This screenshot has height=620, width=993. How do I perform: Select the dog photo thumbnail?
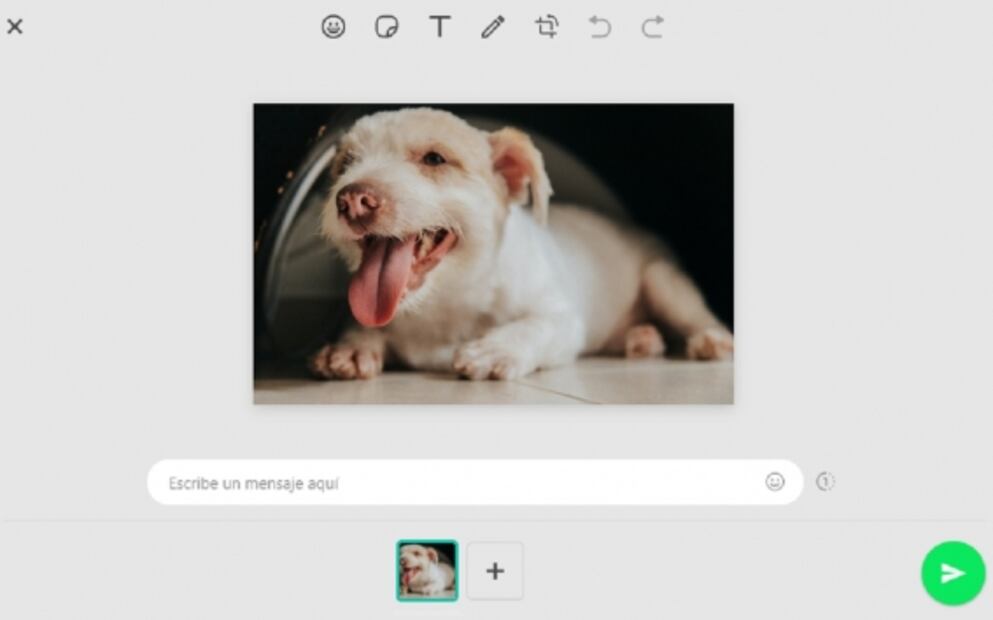[427, 571]
